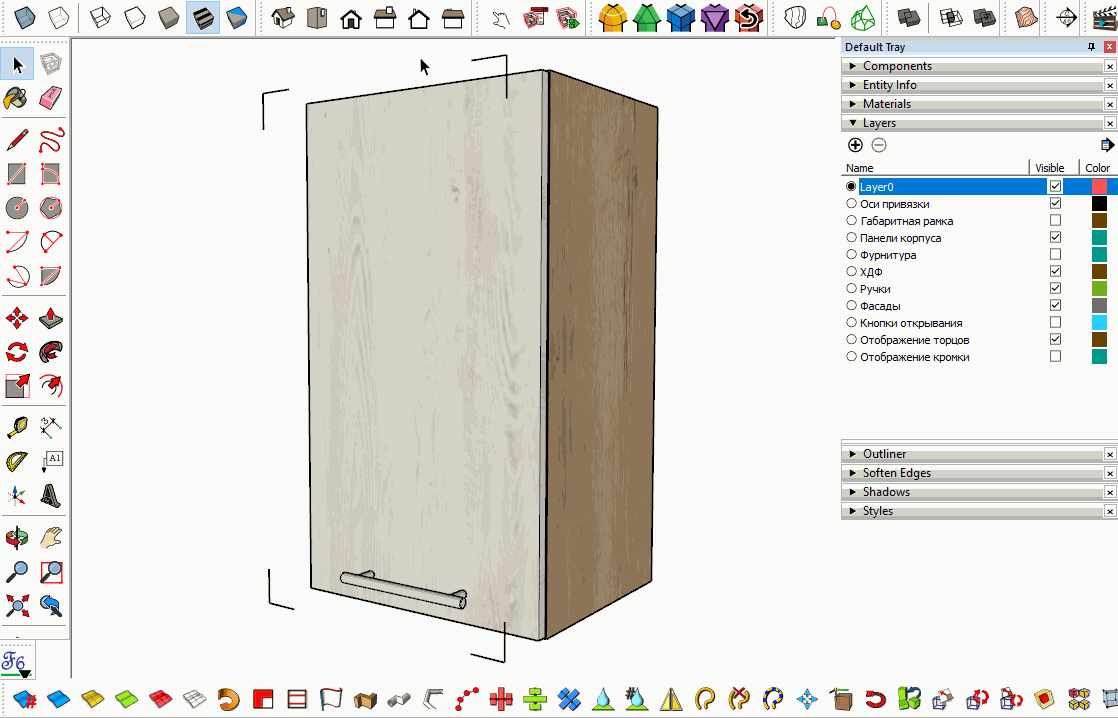Hide the Ручки layer

1055,289
